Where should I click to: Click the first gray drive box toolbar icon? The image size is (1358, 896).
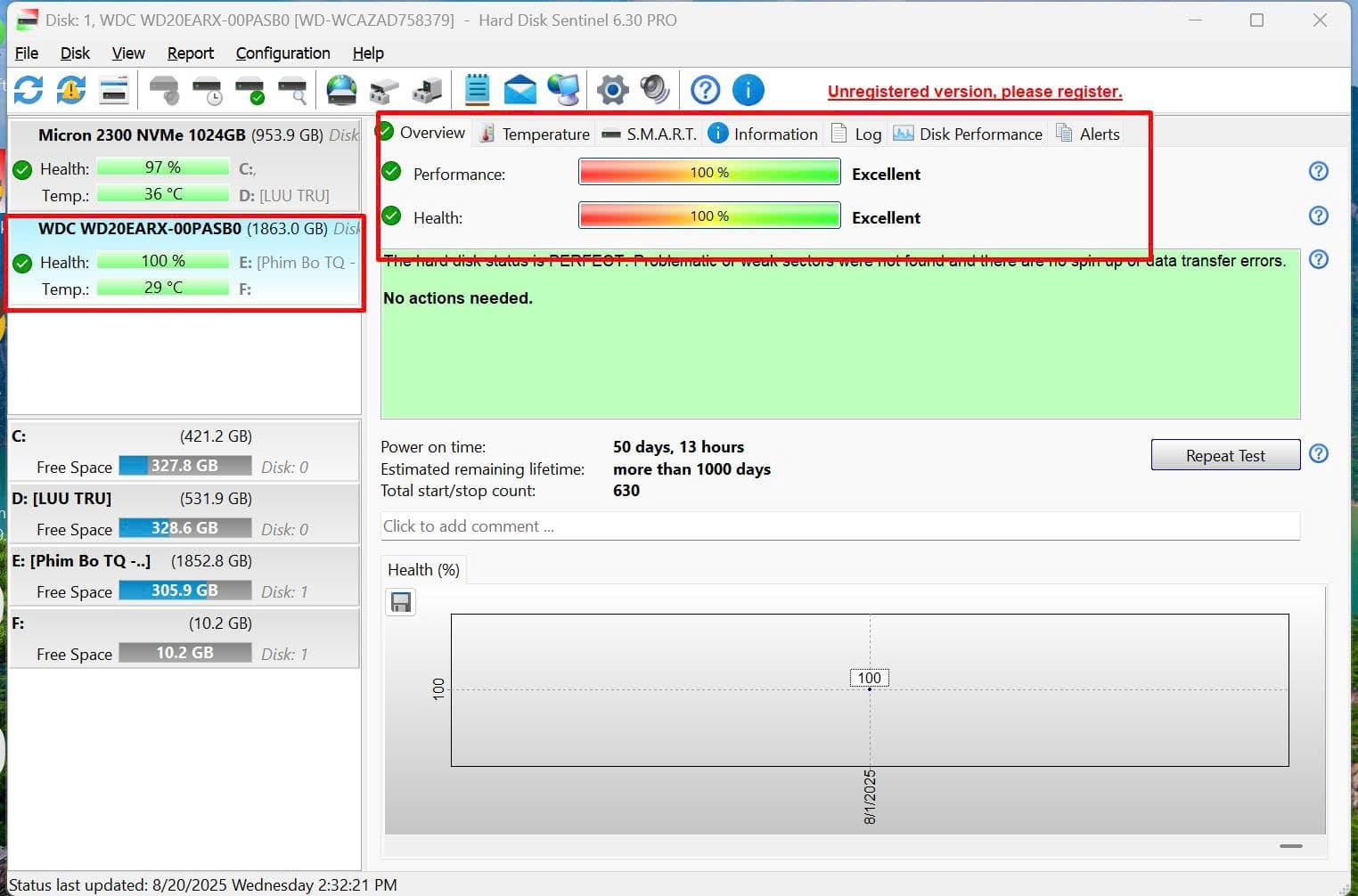[384, 90]
